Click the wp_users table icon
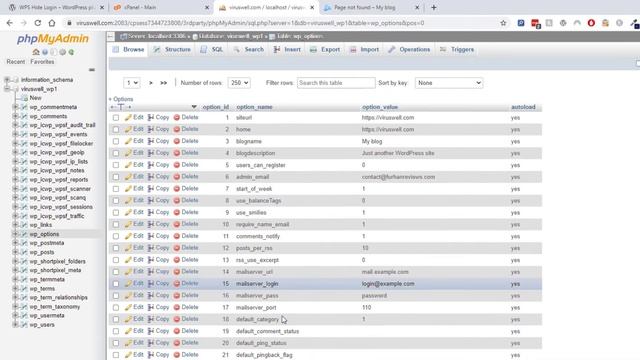Image resolution: width=640 pixels, height=360 pixels. tap(24, 325)
